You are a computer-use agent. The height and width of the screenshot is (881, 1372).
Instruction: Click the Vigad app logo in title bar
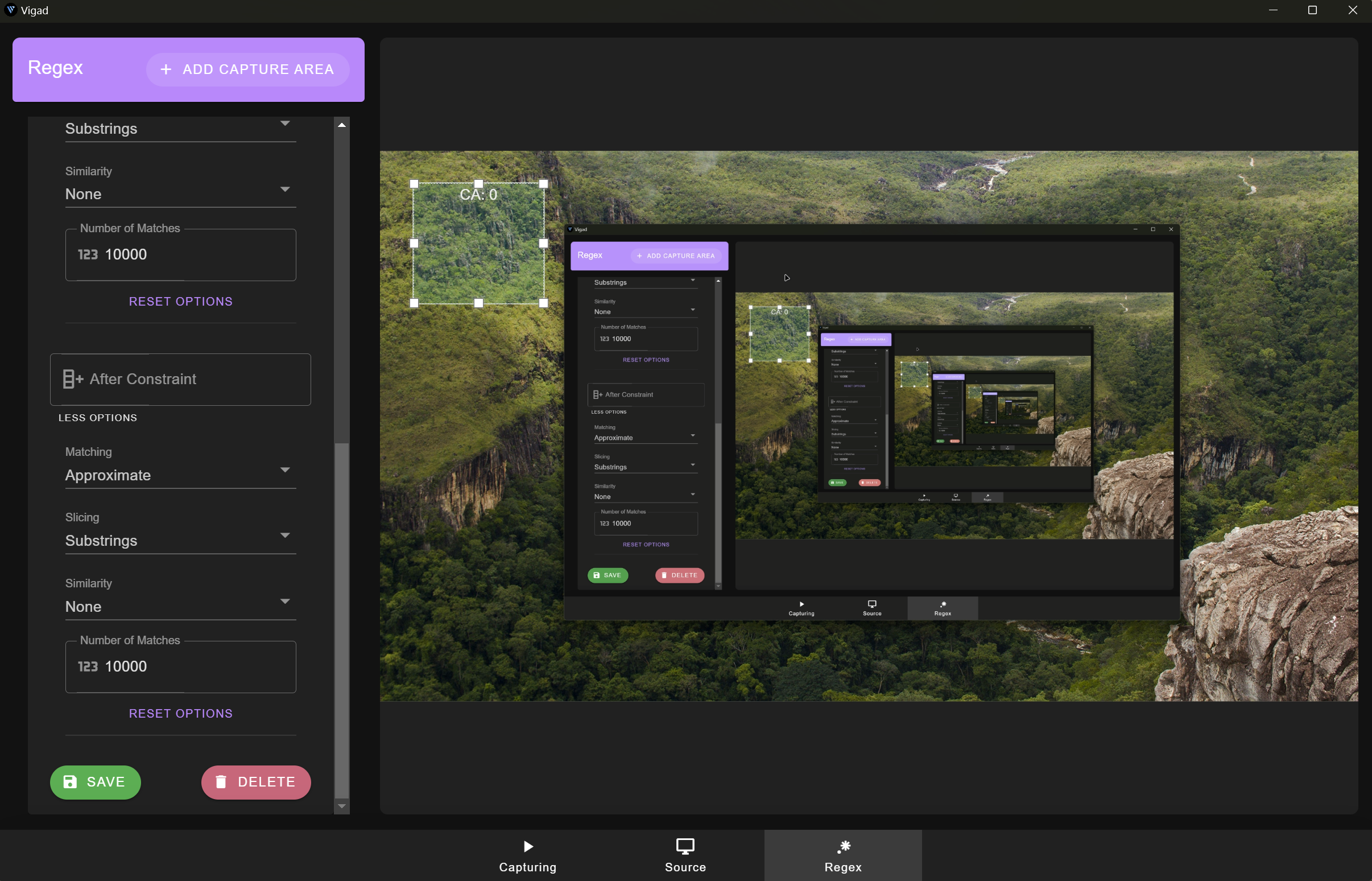(10, 10)
